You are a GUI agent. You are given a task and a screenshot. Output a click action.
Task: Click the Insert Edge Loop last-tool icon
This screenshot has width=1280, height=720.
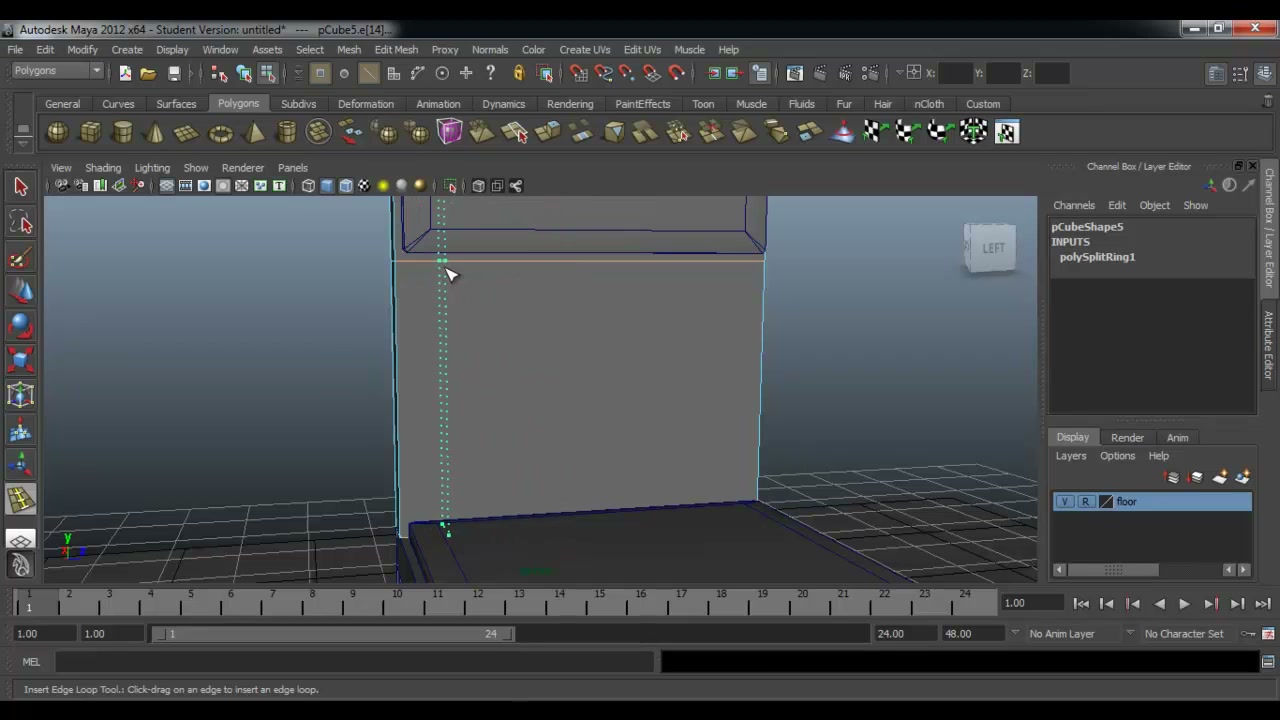(x=20, y=499)
